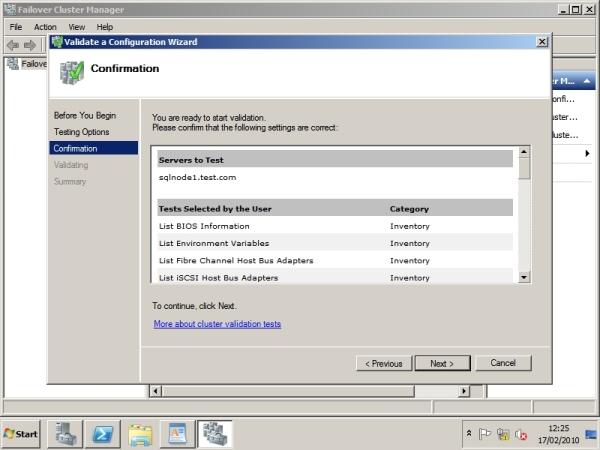Screen dimensions: 600x450
Task: Click scroll down arrow in the settings list
Action: tap(524, 277)
